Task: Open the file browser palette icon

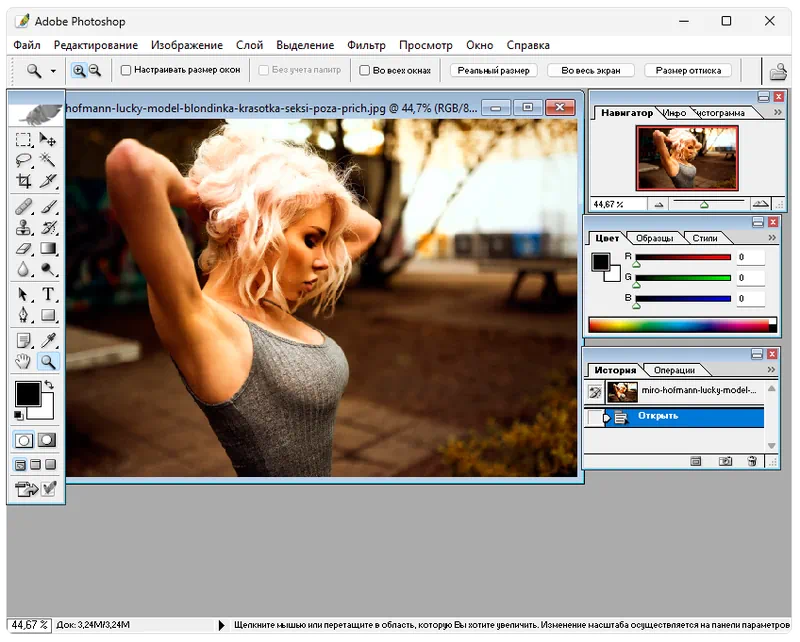Action: 778,71
